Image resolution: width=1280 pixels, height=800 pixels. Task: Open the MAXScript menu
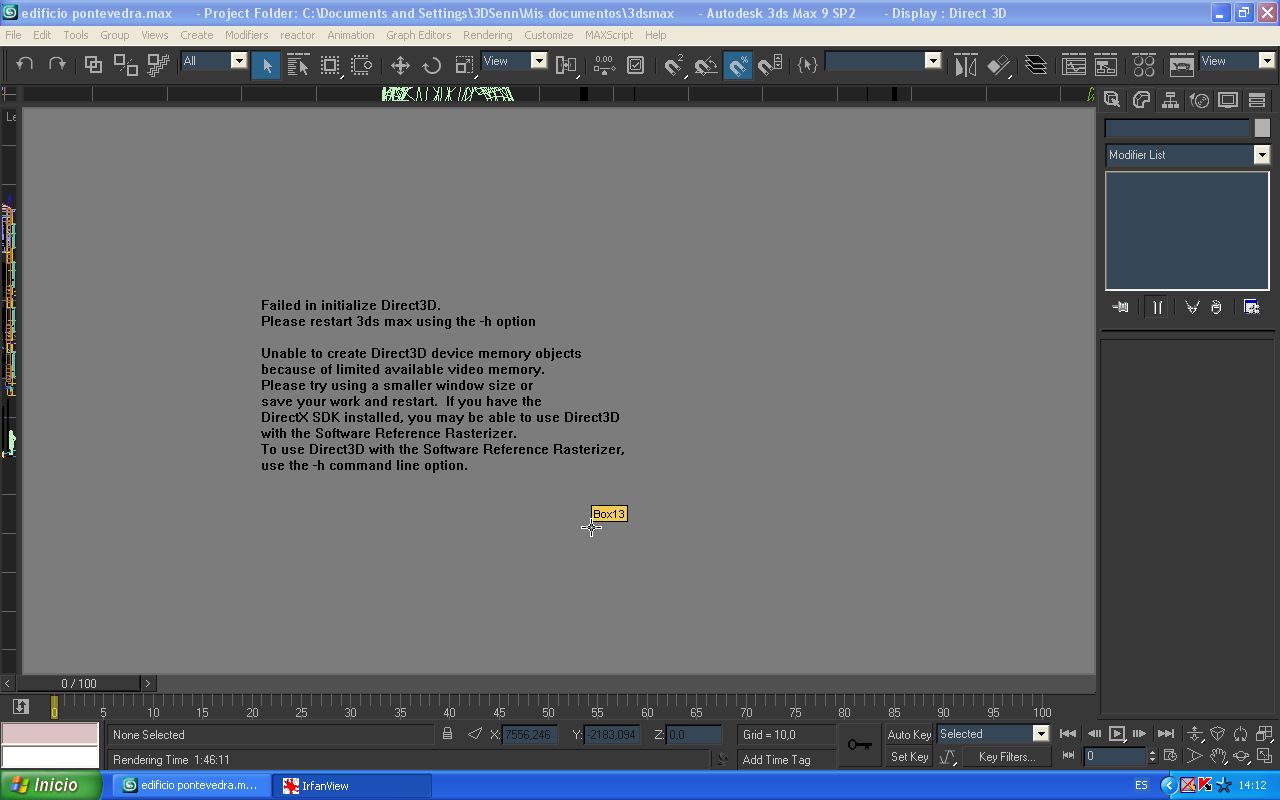point(608,35)
